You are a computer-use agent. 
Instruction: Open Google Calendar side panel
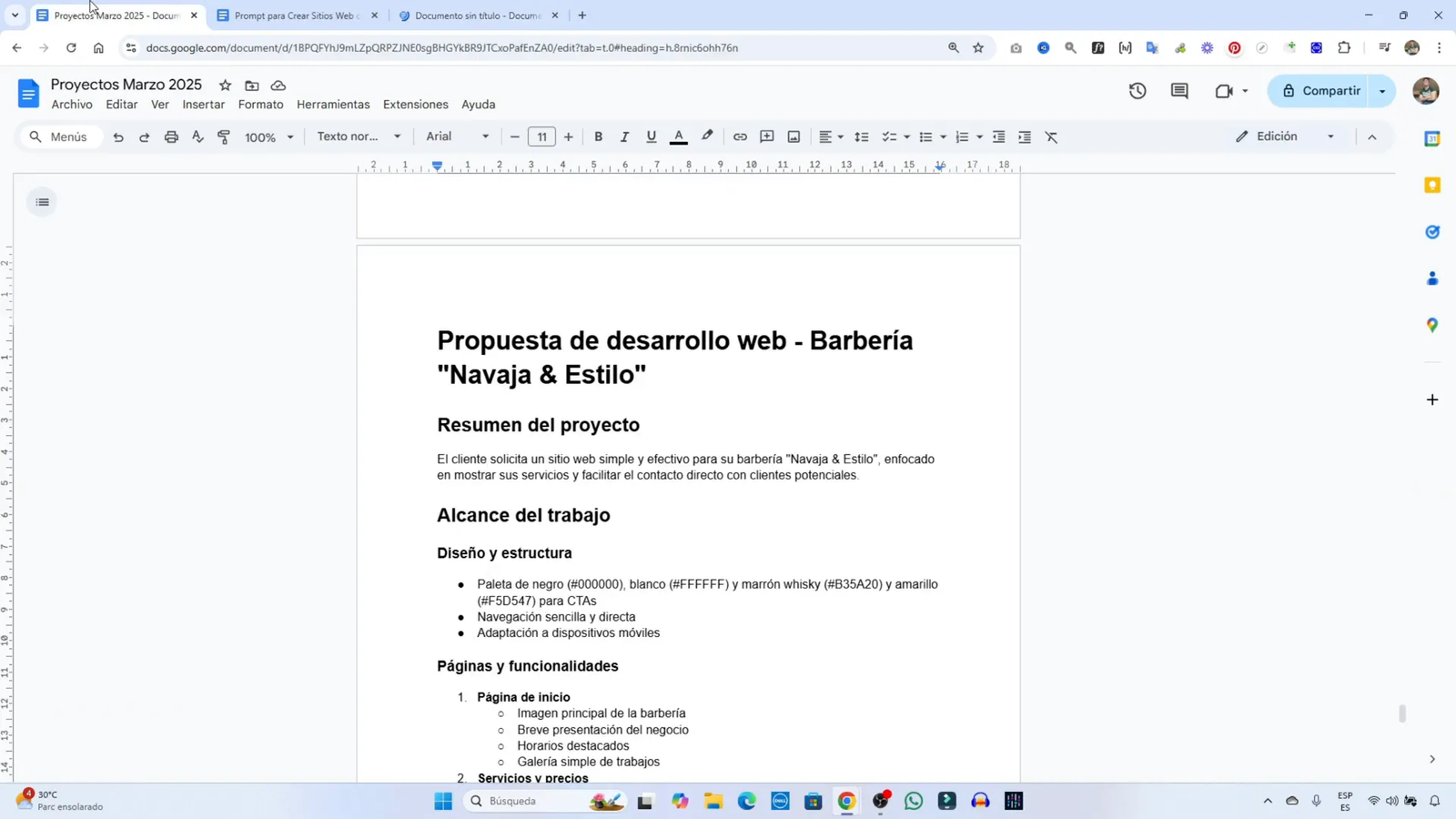point(1432,139)
